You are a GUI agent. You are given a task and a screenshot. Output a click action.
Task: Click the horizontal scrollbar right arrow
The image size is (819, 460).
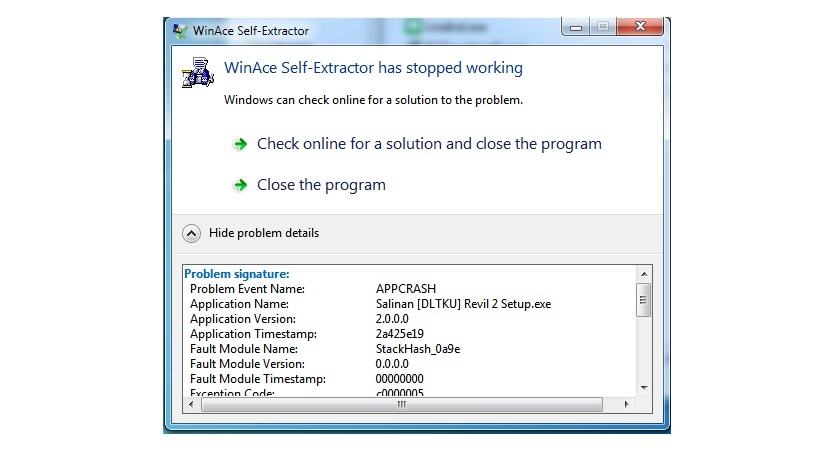tap(626, 404)
